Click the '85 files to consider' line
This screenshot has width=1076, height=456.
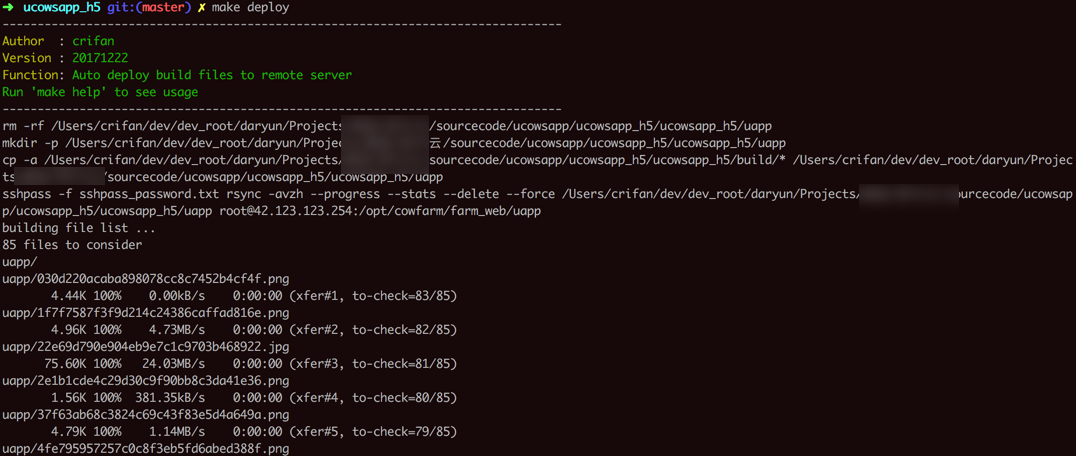[72, 245]
